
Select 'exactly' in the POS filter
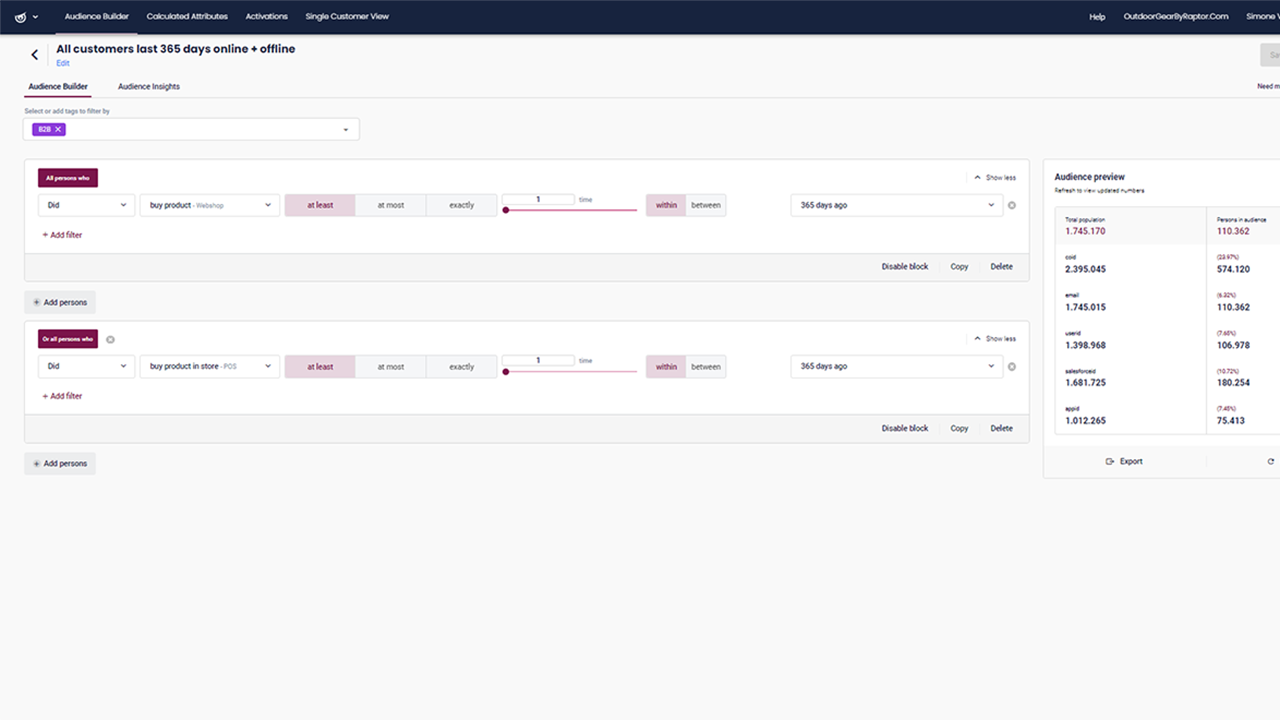pos(461,367)
